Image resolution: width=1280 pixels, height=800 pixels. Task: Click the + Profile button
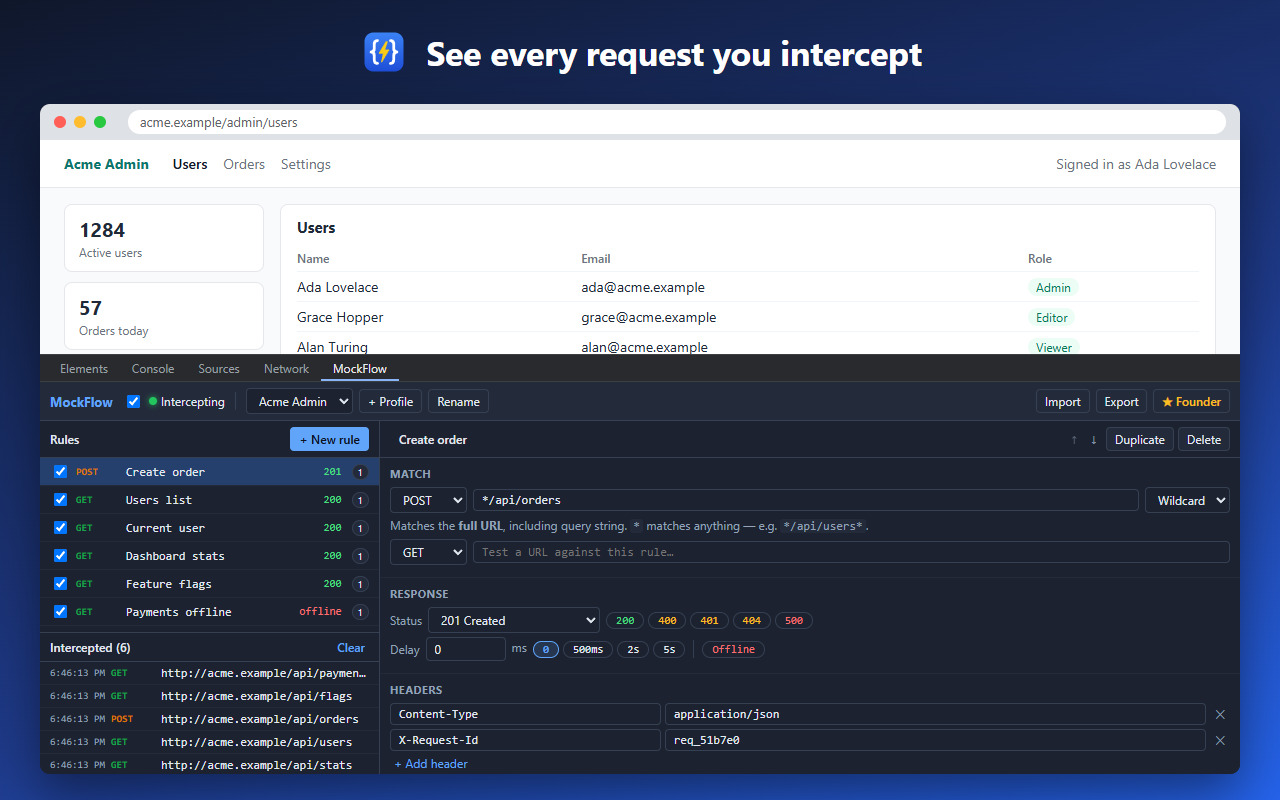(x=390, y=402)
